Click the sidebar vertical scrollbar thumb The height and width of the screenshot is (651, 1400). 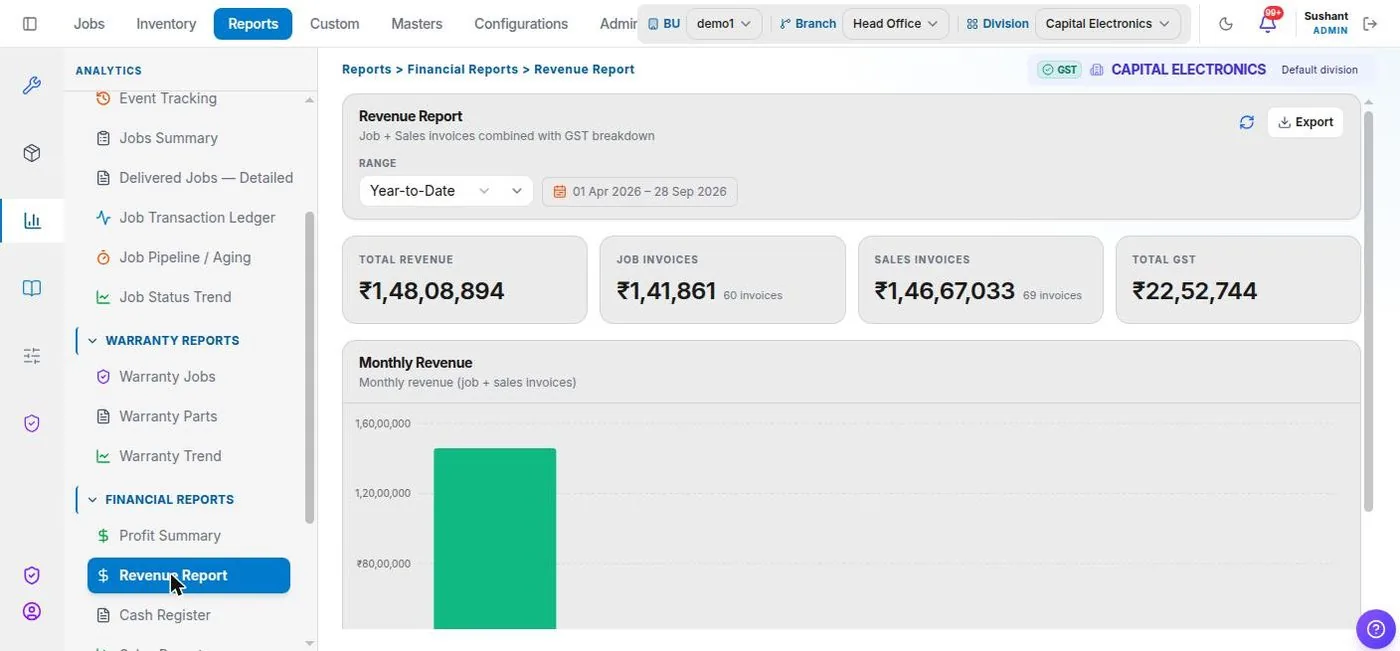pyautogui.click(x=309, y=367)
